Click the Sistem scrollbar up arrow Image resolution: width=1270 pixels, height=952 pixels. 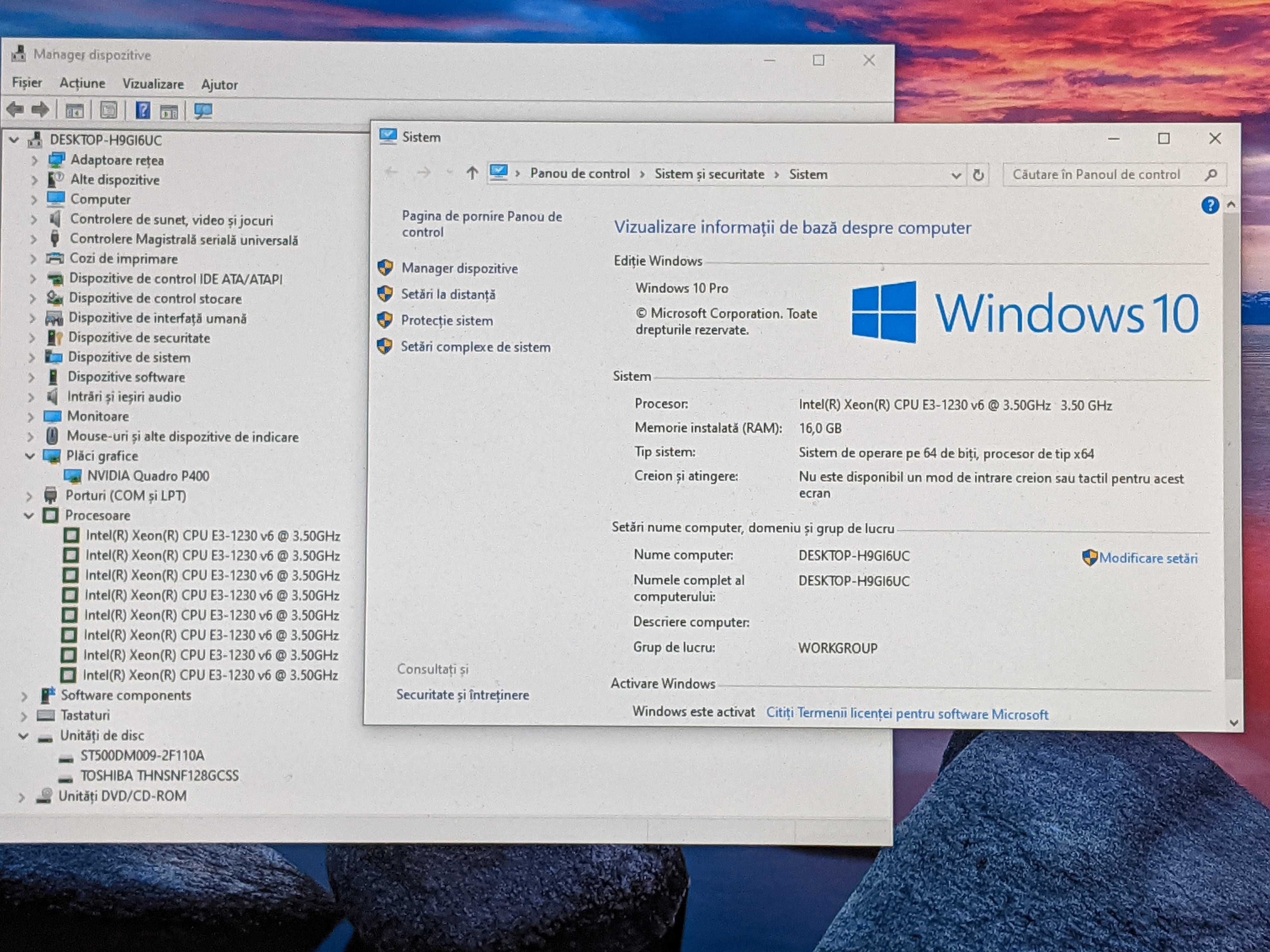tap(1230, 204)
